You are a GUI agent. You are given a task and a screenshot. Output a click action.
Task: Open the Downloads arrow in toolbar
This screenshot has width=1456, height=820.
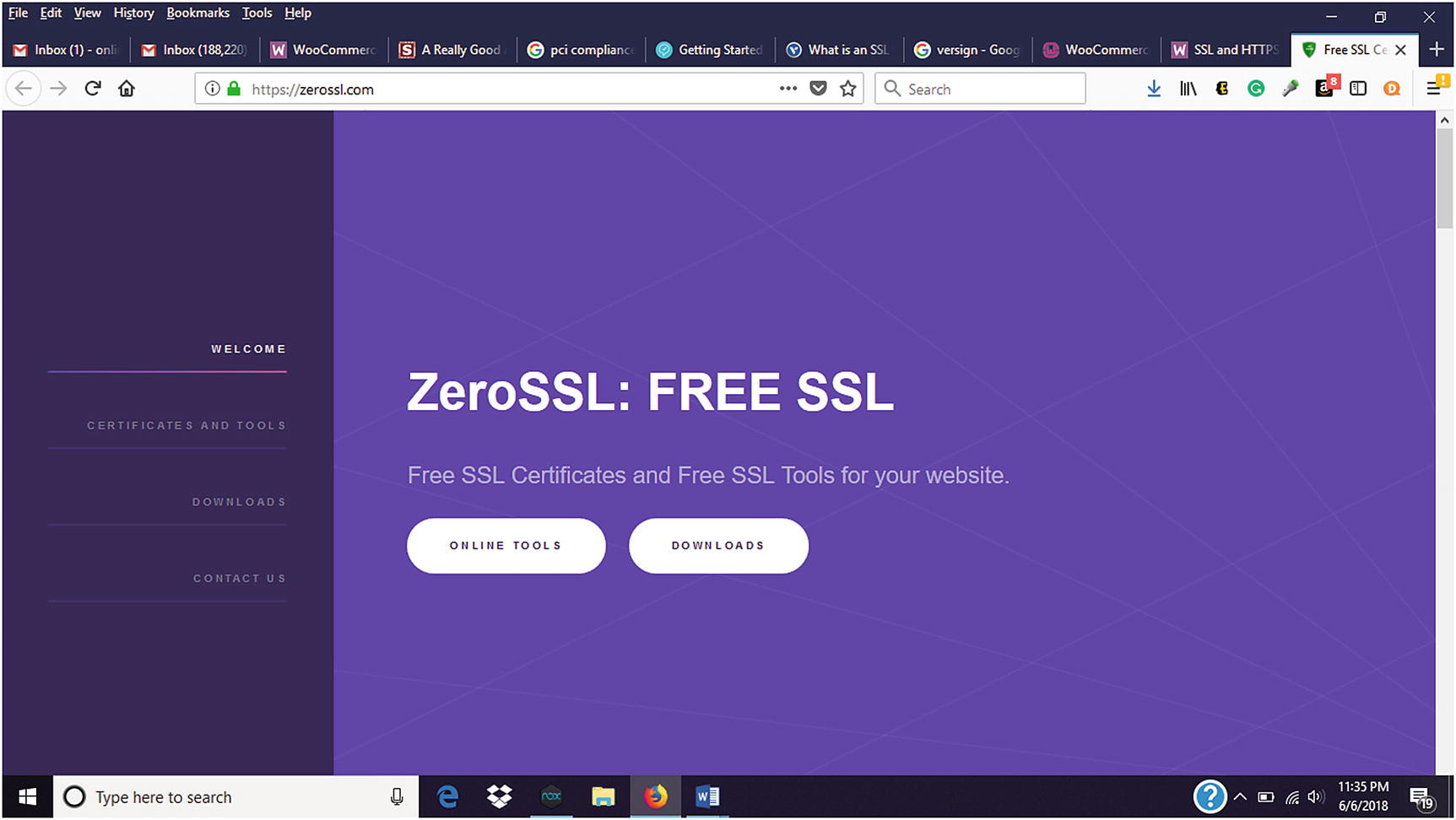coord(1154,89)
